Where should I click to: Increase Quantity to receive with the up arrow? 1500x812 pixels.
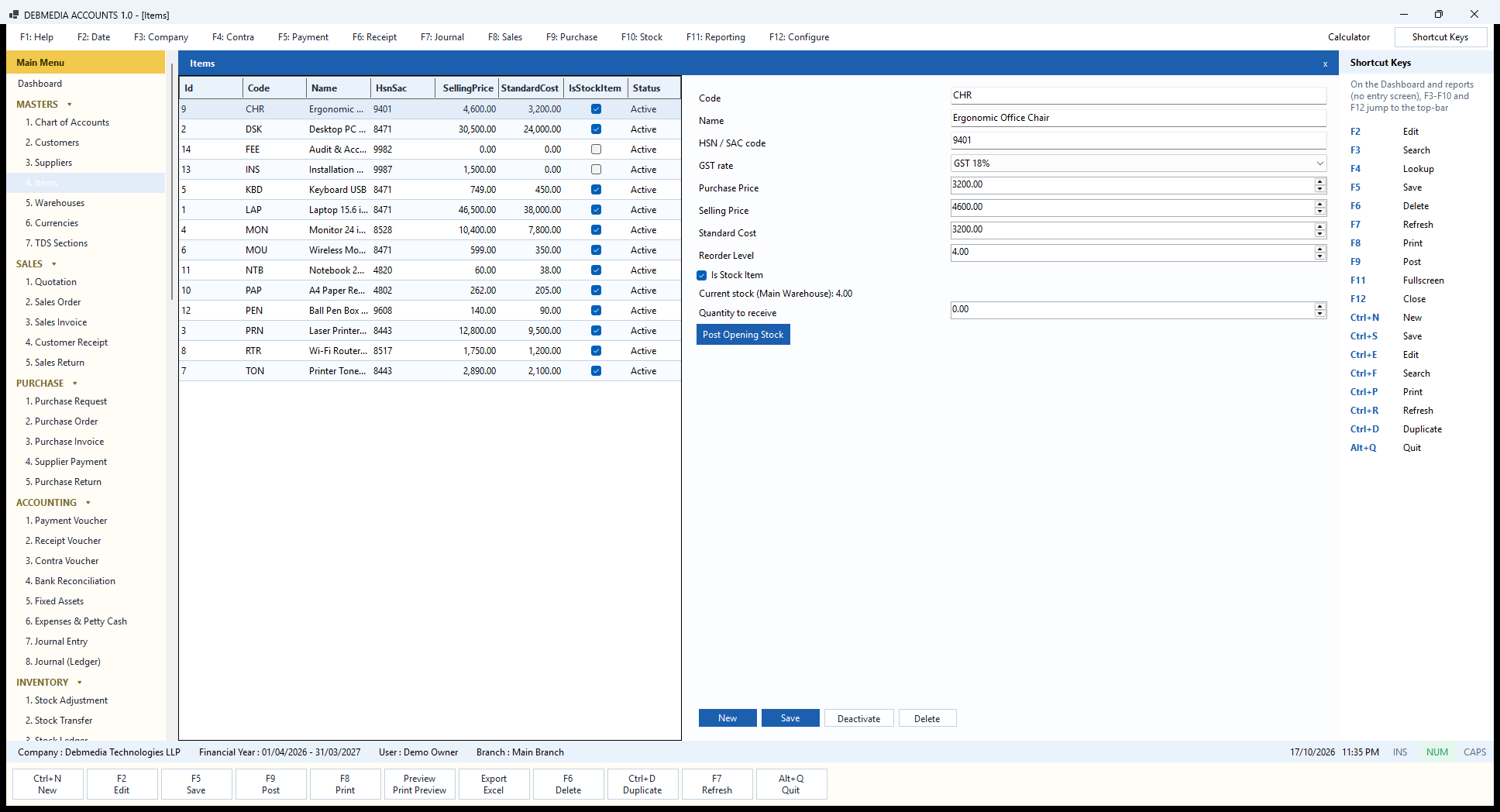pyautogui.click(x=1320, y=306)
